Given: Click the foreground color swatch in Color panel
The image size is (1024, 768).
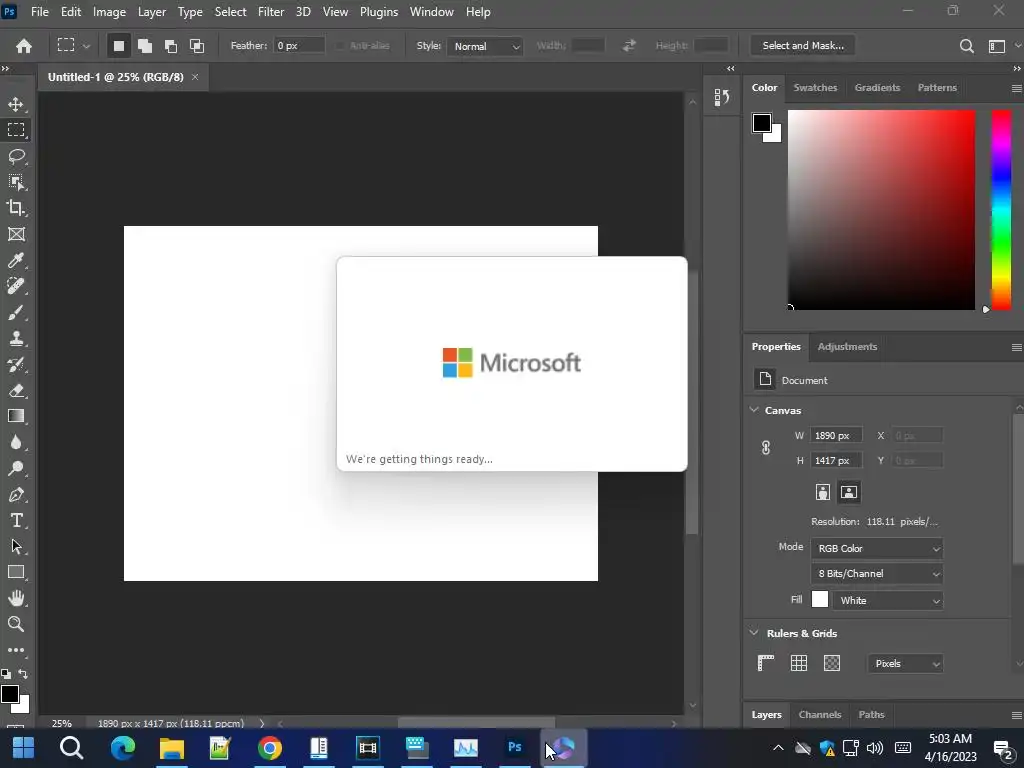Looking at the screenshot, I should (761, 123).
